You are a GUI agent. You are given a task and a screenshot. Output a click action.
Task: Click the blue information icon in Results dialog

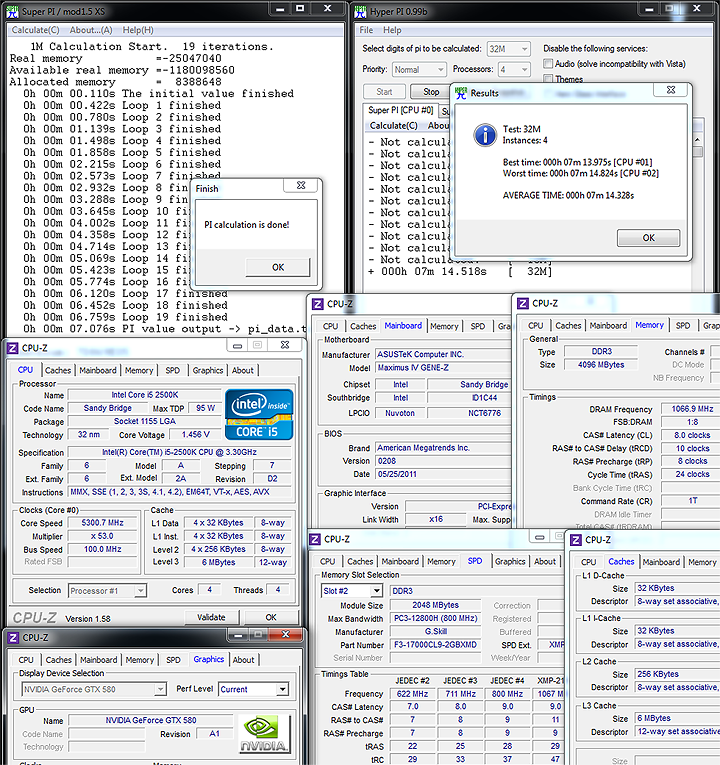[x=485, y=135]
